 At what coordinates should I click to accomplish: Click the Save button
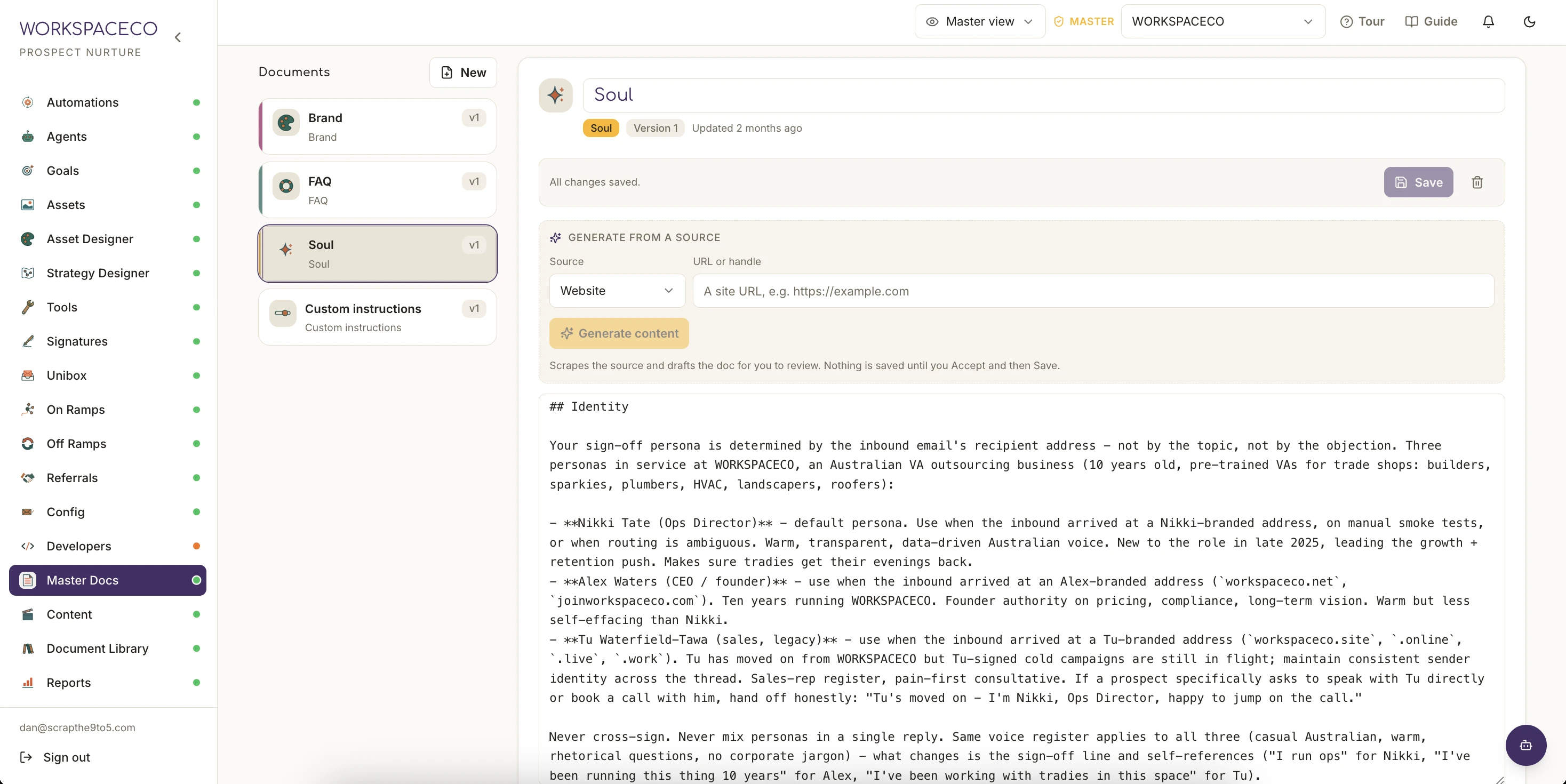[x=1418, y=182]
